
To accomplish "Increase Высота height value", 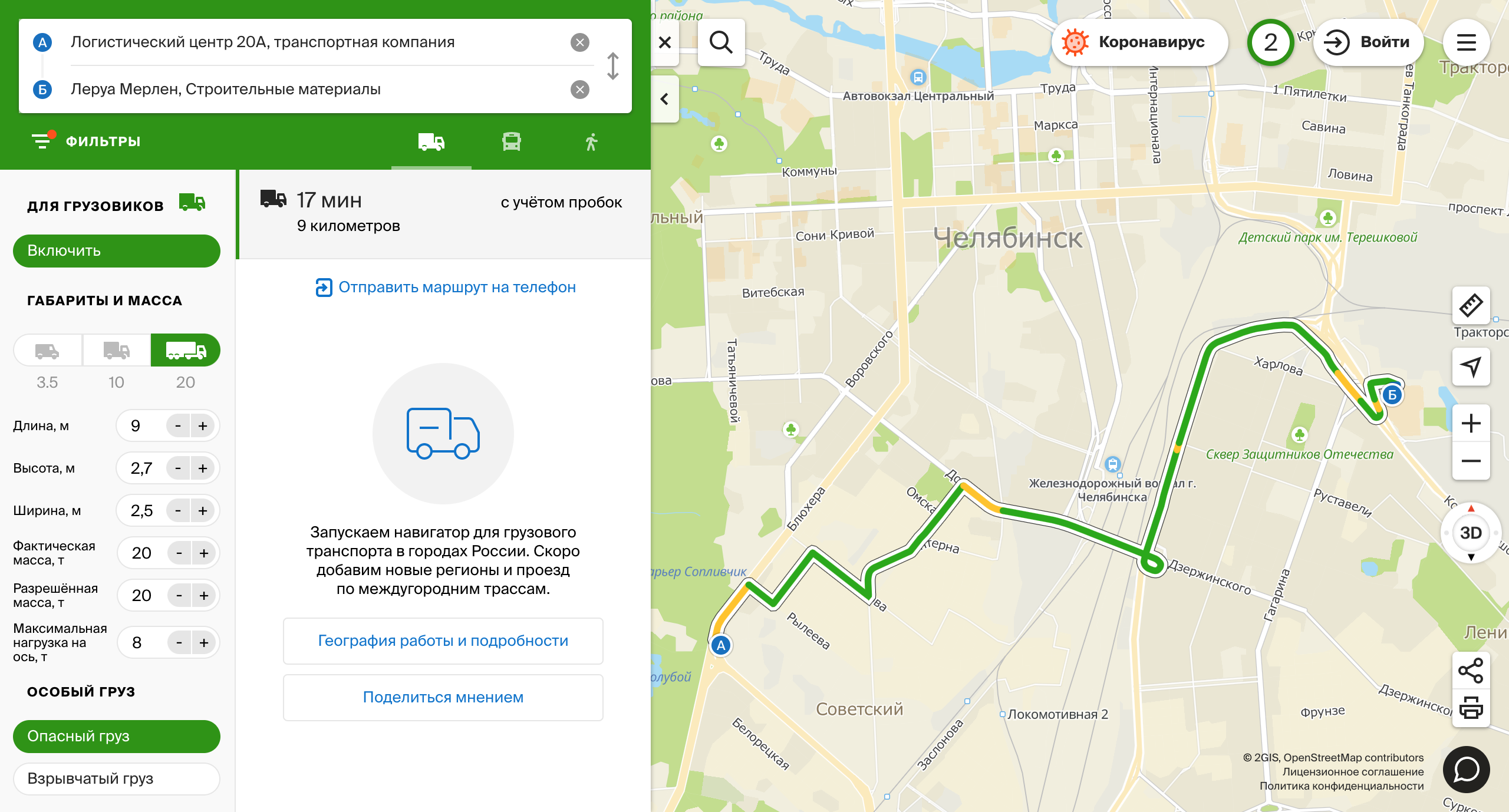I will (203, 468).
